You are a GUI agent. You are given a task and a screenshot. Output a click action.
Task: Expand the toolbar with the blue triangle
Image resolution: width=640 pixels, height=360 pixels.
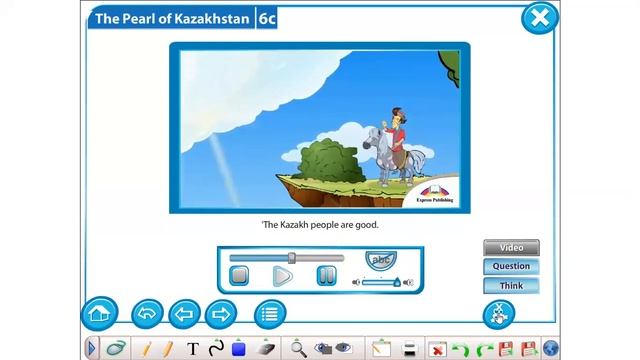coord(91,349)
